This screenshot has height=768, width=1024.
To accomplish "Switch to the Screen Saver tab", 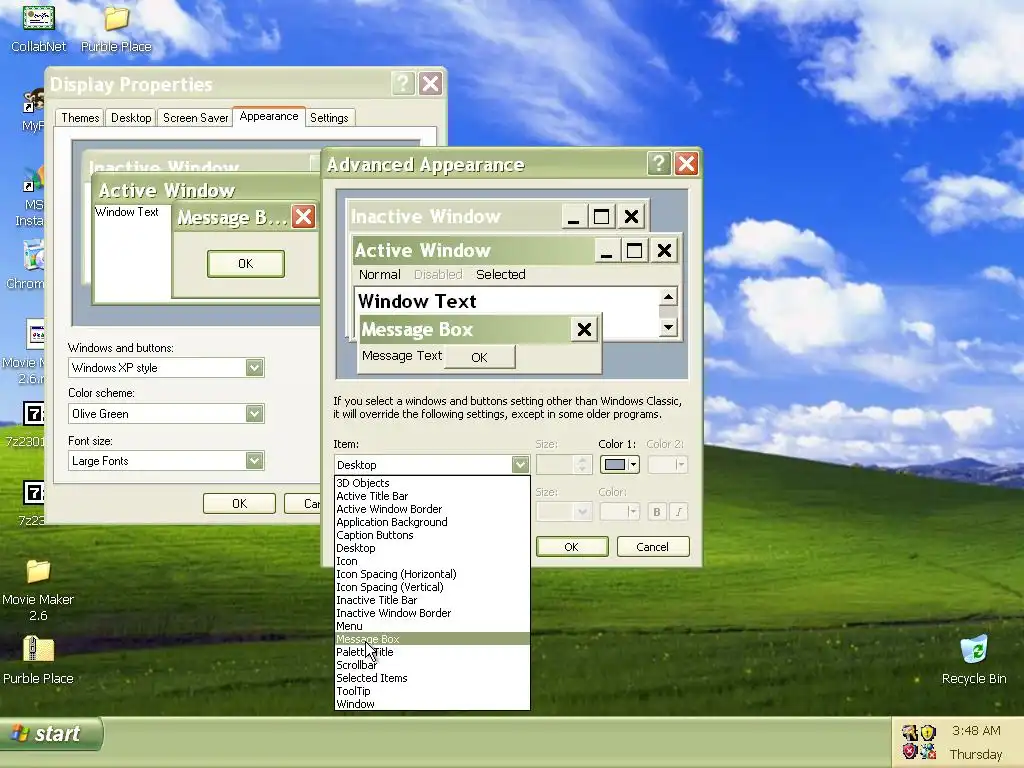I will tap(195, 118).
